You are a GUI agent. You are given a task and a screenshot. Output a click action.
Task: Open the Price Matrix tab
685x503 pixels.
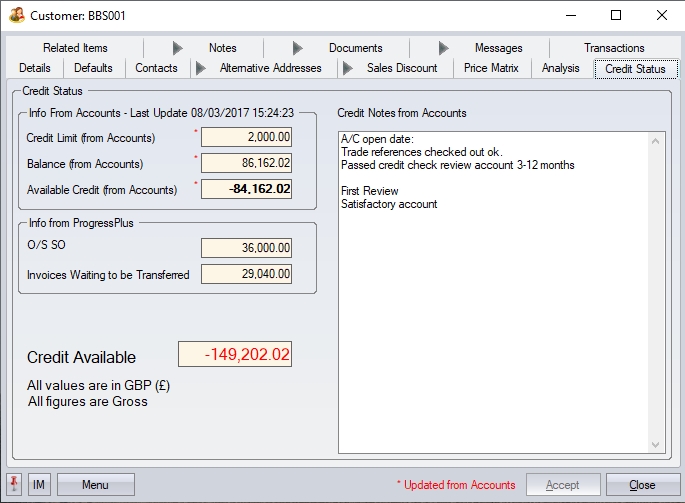[491, 68]
